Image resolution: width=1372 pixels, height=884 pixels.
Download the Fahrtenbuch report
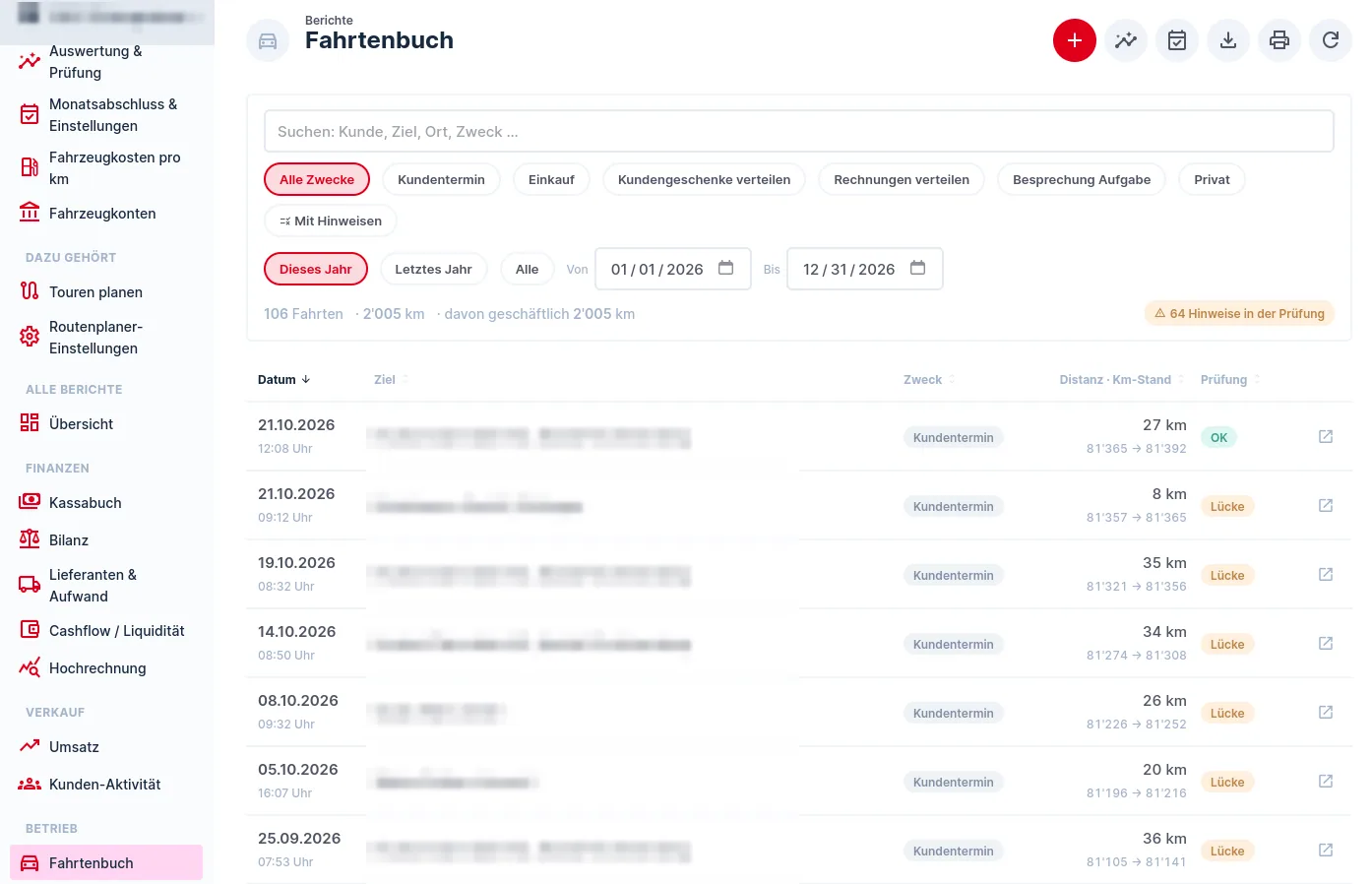click(x=1228, y=40)
